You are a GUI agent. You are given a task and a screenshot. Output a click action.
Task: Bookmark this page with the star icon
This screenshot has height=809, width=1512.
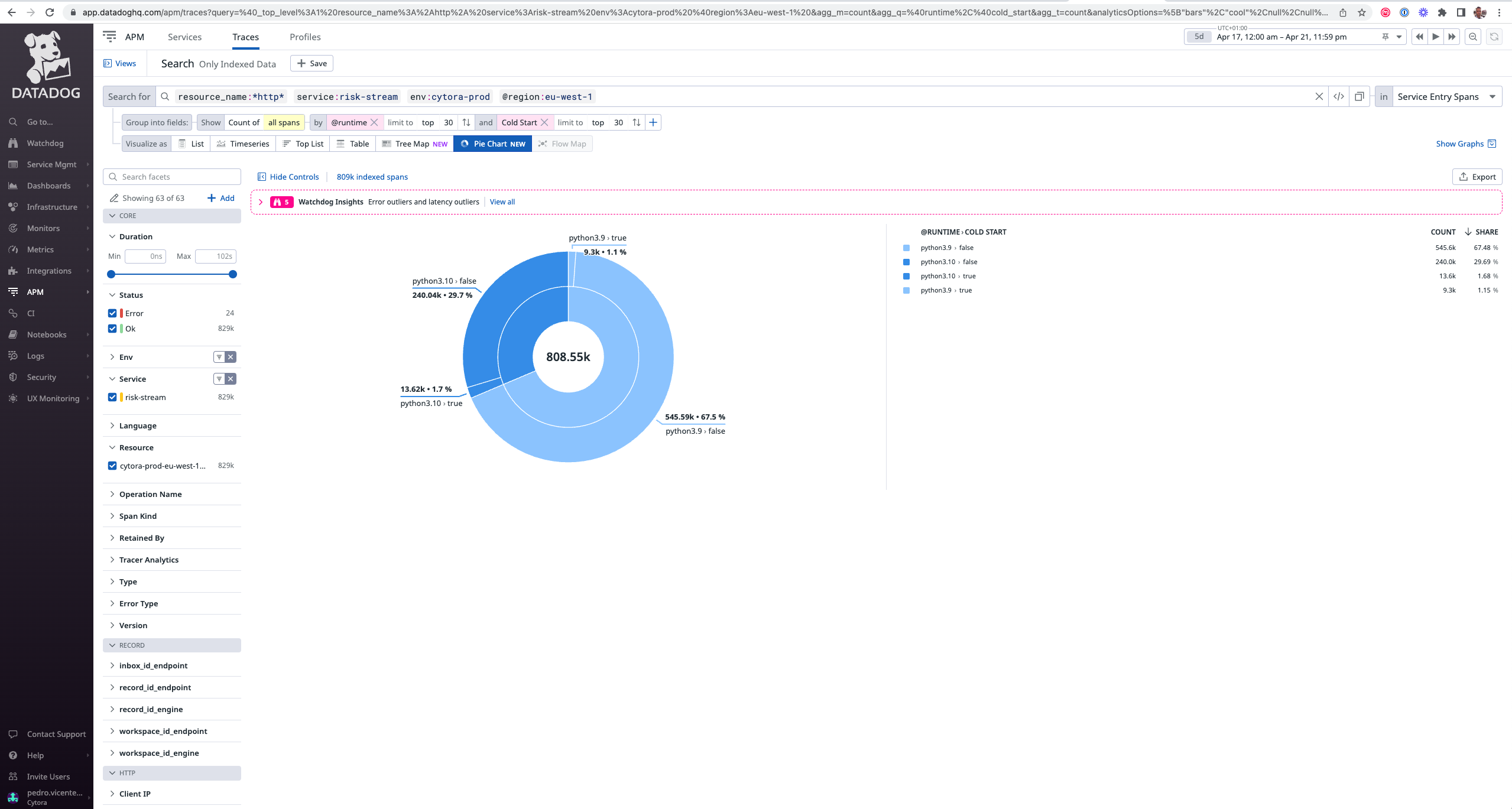pyautogui.click(x=1362, y=12)
